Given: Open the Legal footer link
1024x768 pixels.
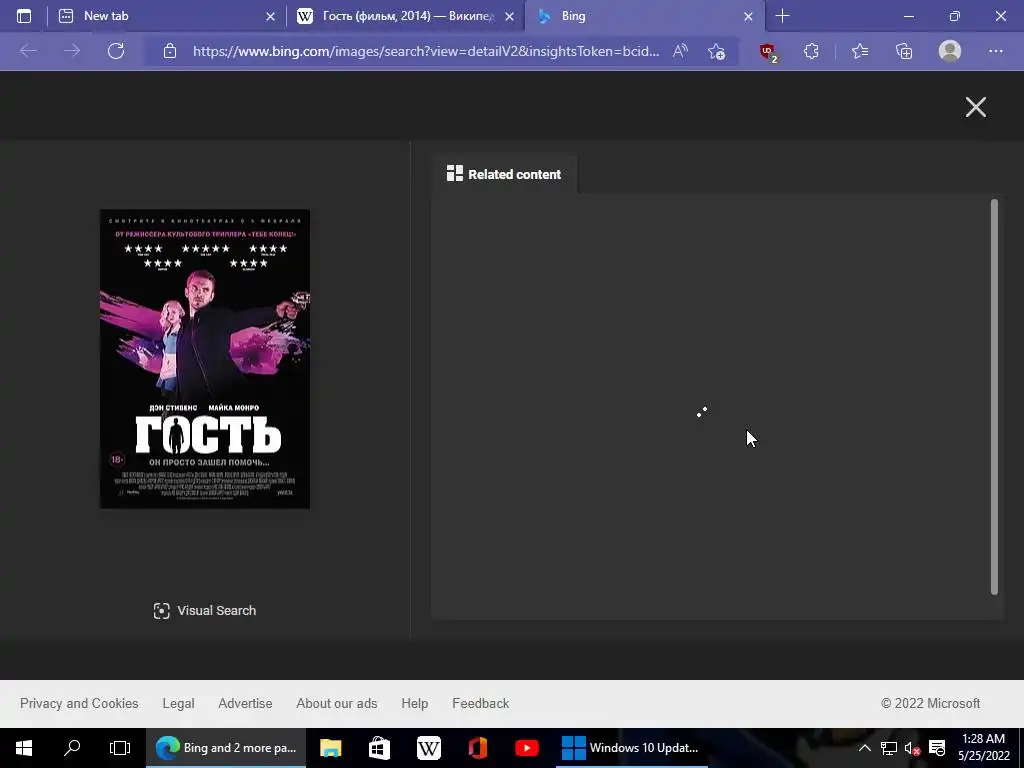Looking at the screenshot, I should (178, 703).
